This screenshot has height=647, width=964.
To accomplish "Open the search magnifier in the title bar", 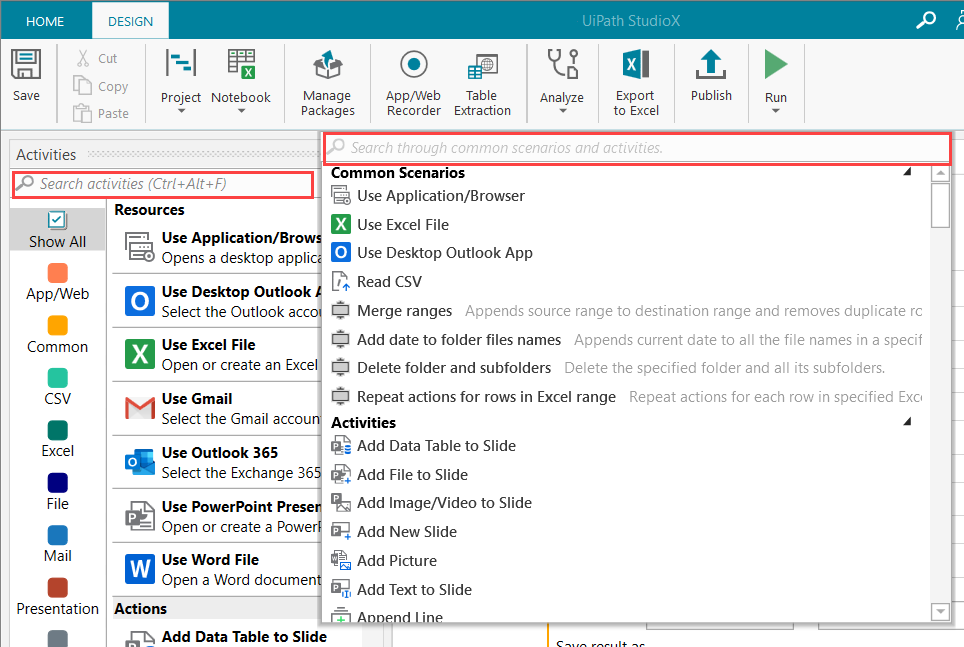I will click(x=926, y=20).
